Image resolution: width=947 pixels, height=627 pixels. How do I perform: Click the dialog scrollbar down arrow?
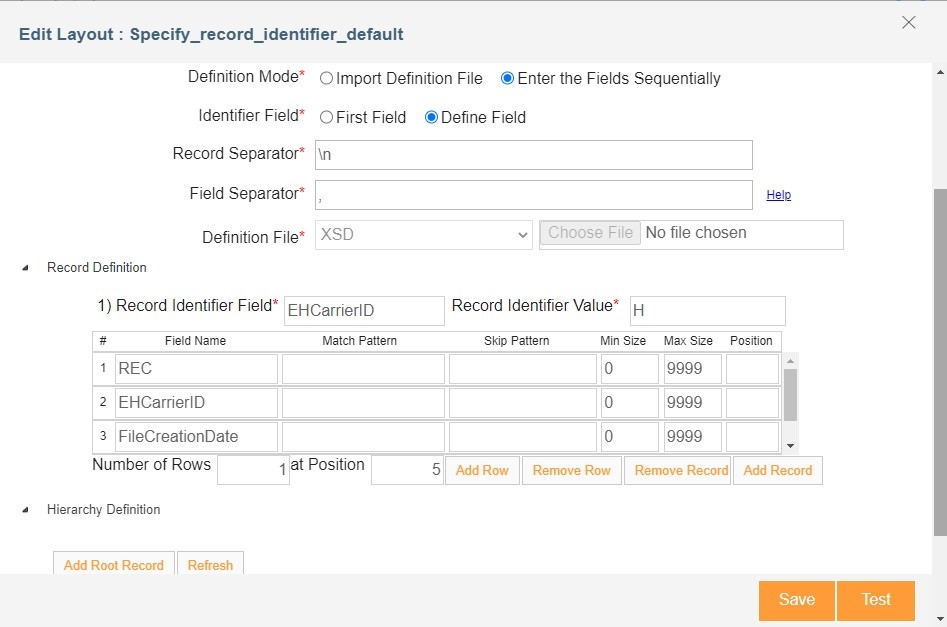940,619
